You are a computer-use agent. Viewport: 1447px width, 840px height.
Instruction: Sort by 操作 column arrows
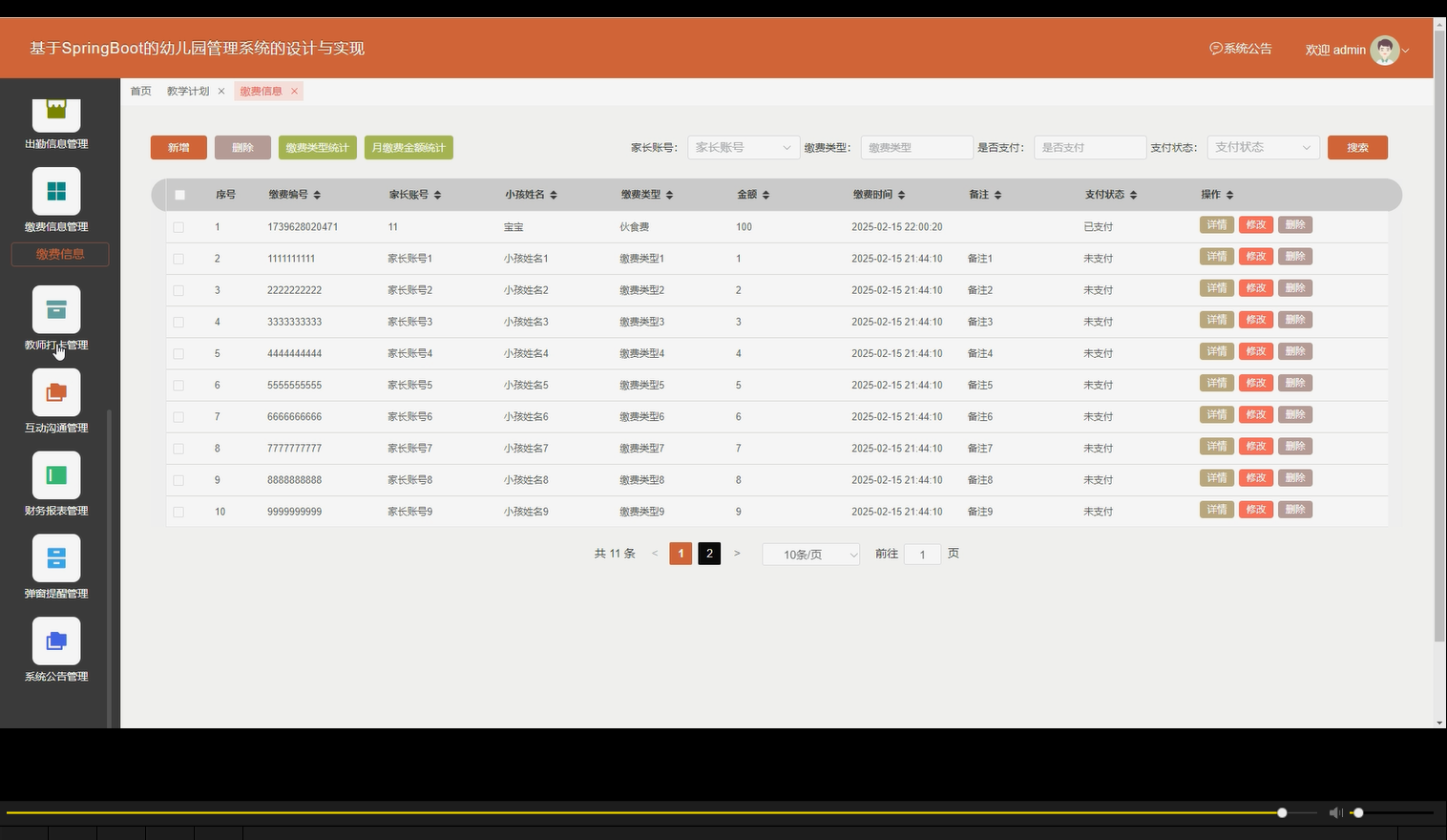(x=1229, y=195)
